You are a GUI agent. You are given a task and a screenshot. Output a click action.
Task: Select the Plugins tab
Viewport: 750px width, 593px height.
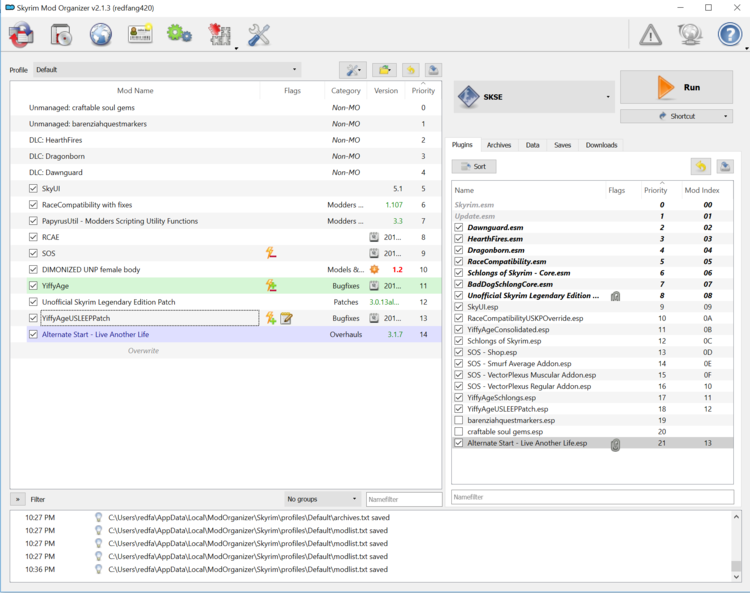click(462, 144)
